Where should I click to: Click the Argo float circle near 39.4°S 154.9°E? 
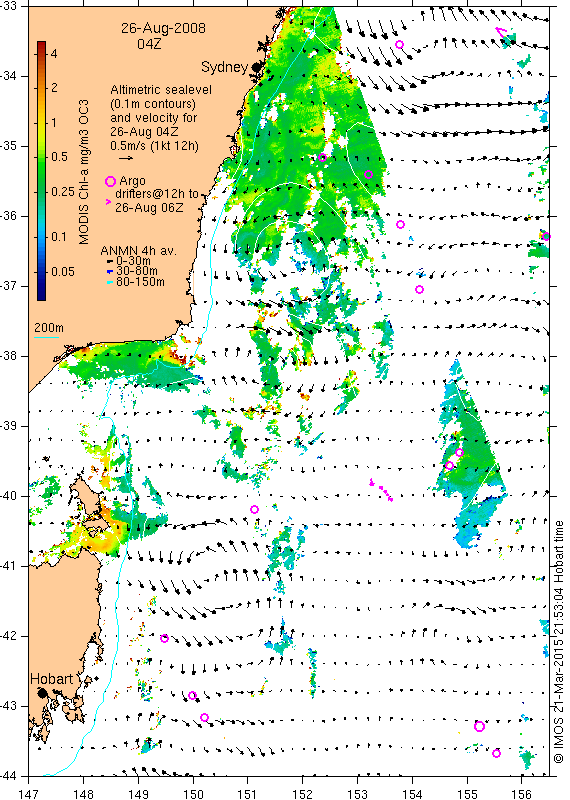[459, 453]
